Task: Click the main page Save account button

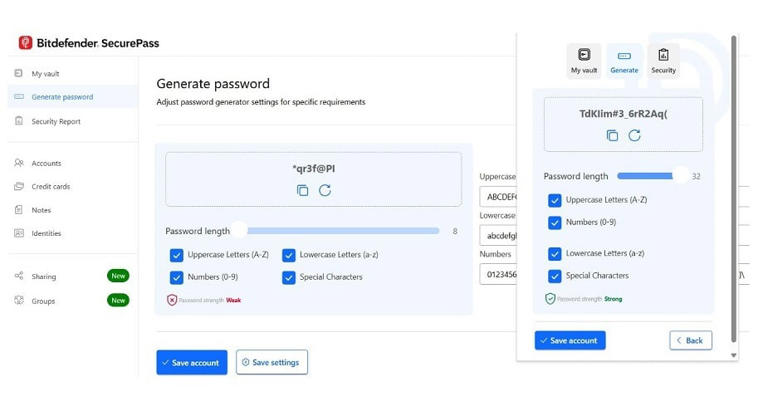Action: (x=192, y=363)
